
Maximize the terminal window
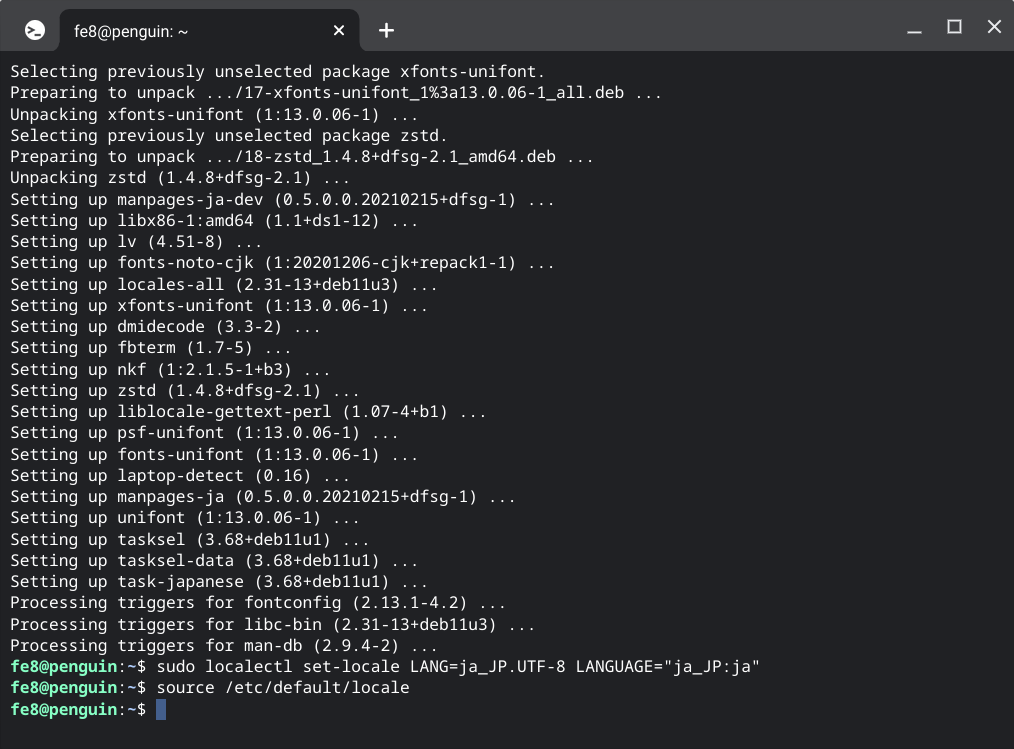pyautogui.click(x=954, y=28)
